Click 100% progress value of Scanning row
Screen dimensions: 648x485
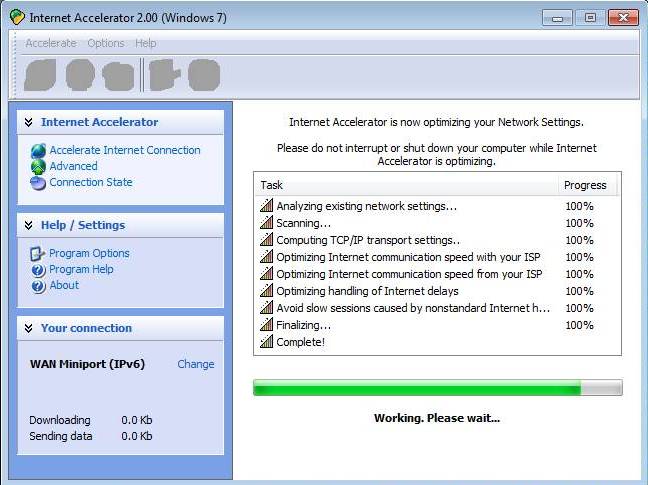click(x=579, y=223)
